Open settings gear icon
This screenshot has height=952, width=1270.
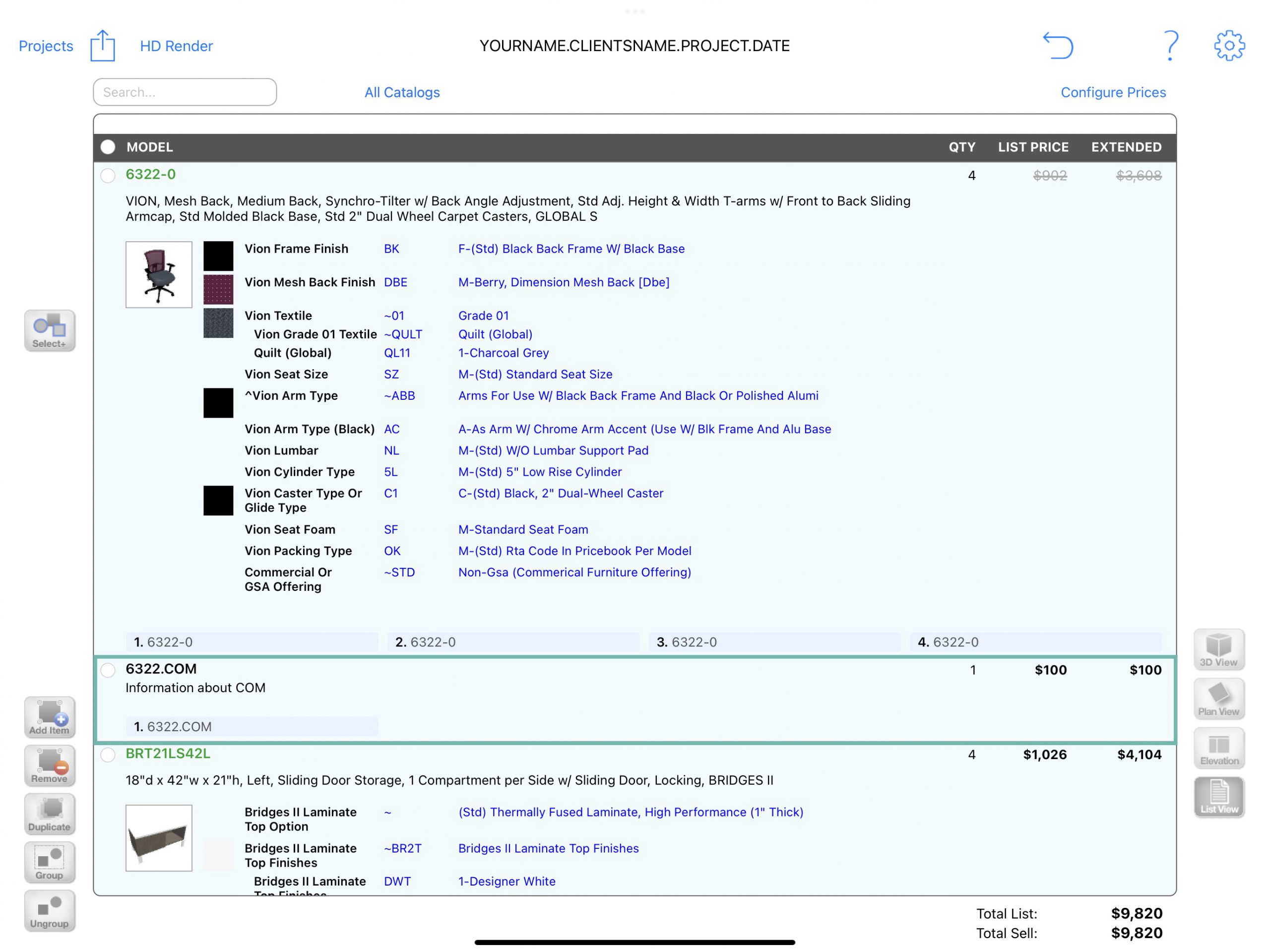tap(1229, 45)
